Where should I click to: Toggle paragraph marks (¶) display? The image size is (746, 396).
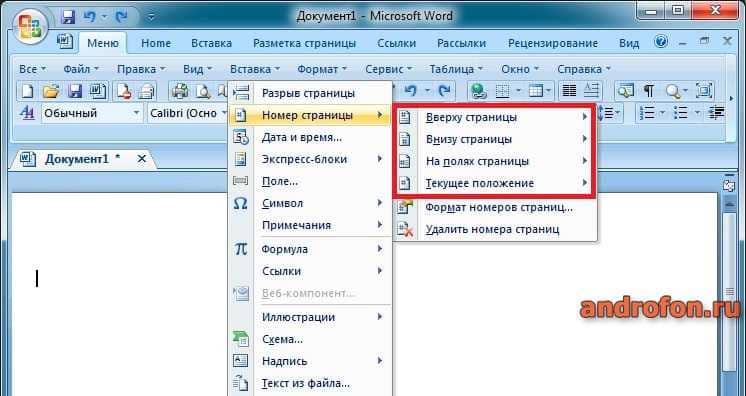click(648, 90)
